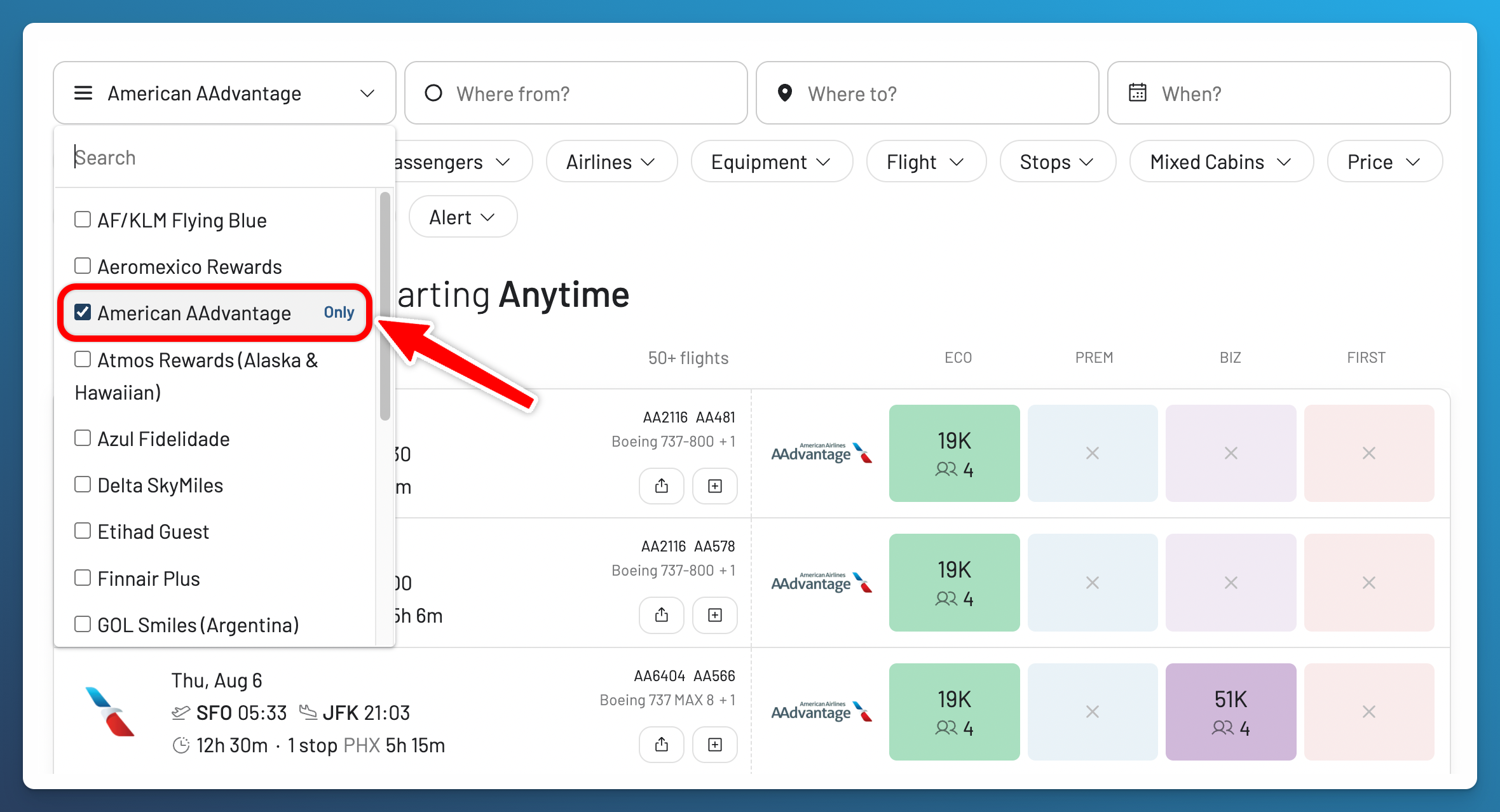Check Atmos Rewards (Alaska & Hawaiian) checkbox
Viewport: 1500px width, 812px height.
[x=83, y=359]
